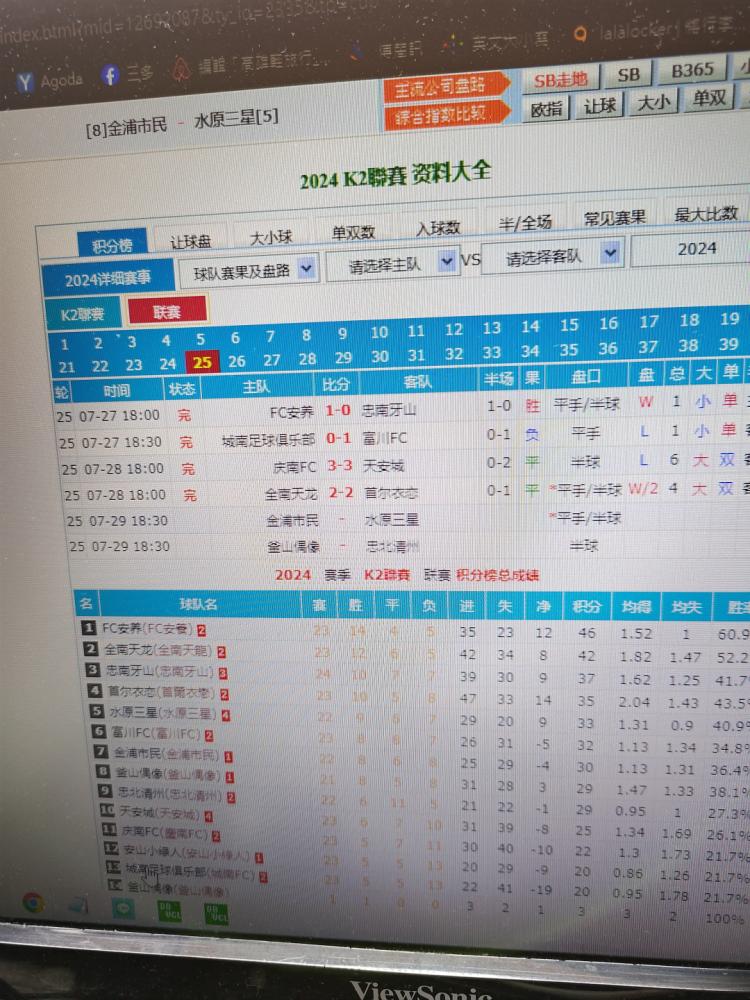Go to round 1
This screenshot has width=750, height=1000.
(64, 345)
